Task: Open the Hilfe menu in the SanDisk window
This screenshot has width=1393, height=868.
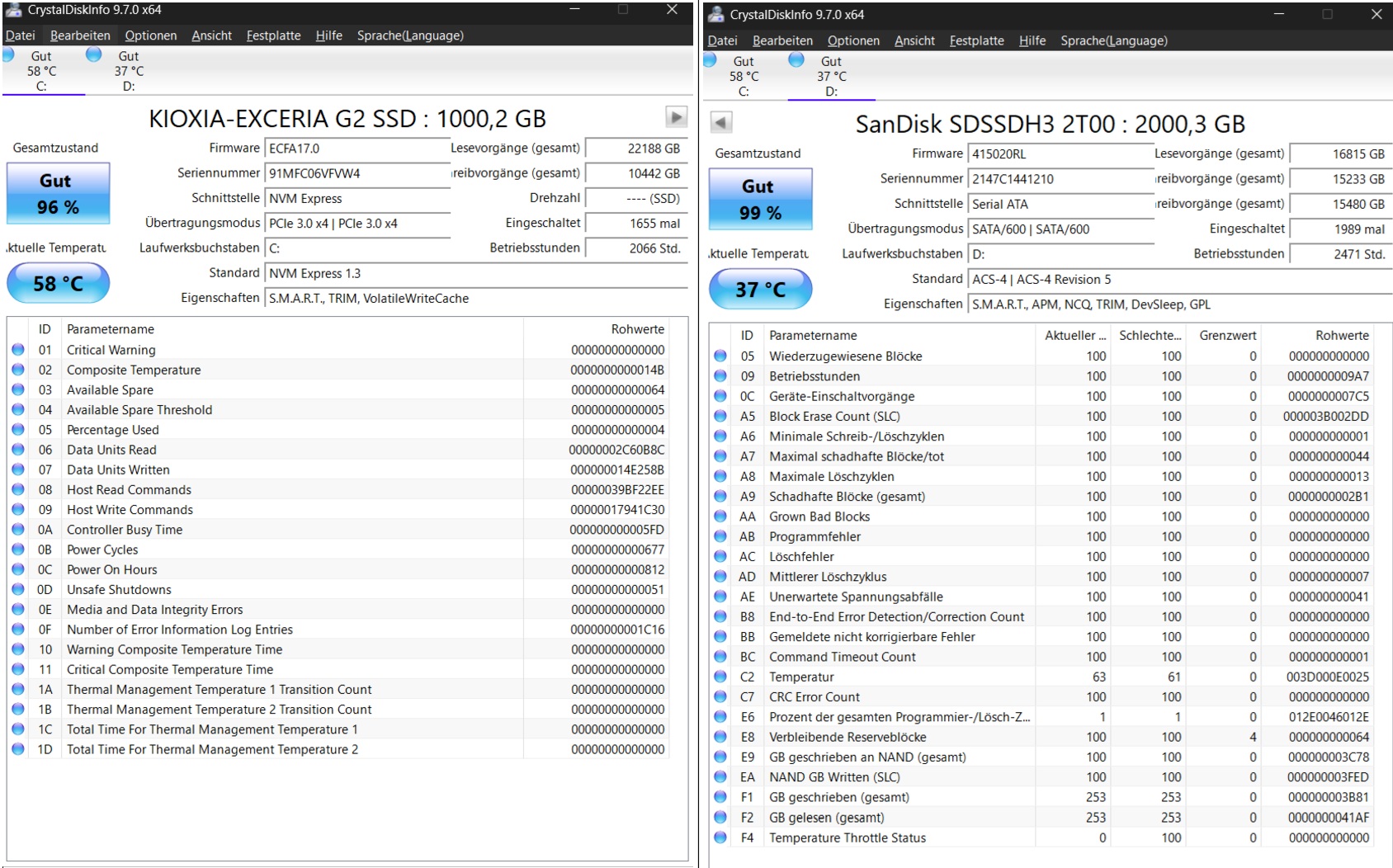Action: pyautogui.click(x=1032, y=40)
